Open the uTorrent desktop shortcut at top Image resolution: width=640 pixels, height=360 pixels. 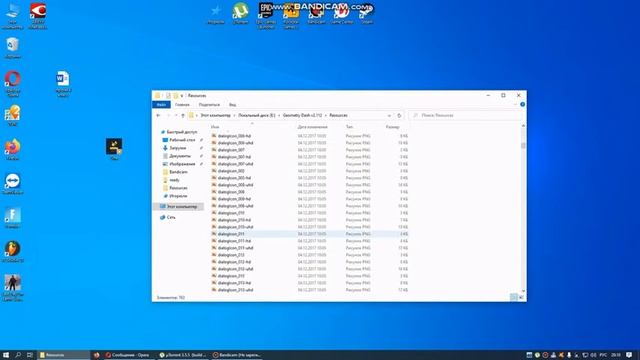240,13
